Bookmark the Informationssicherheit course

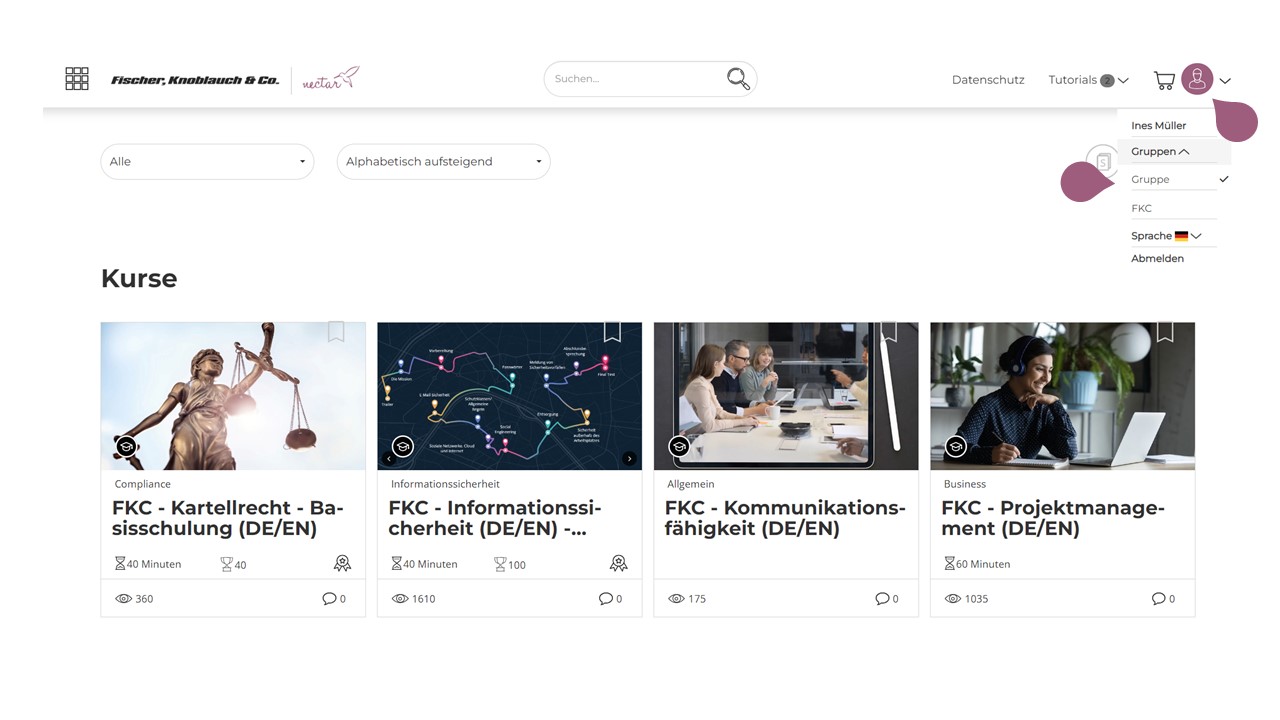click(612, 332)
